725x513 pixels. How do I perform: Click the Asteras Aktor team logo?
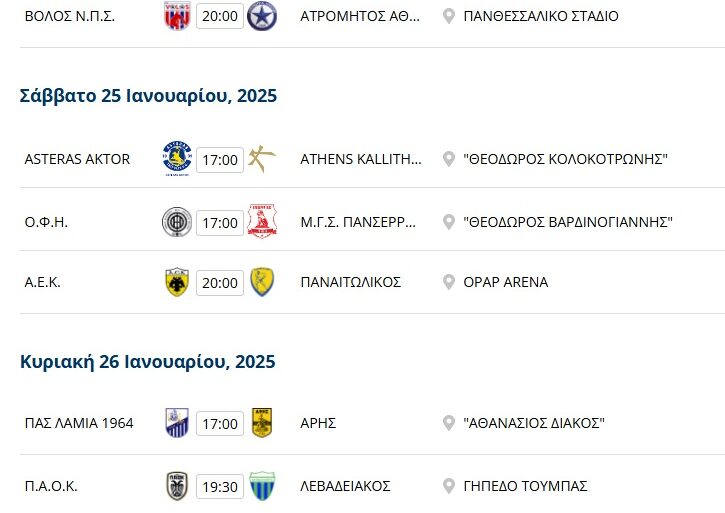(x=176, y=159)
